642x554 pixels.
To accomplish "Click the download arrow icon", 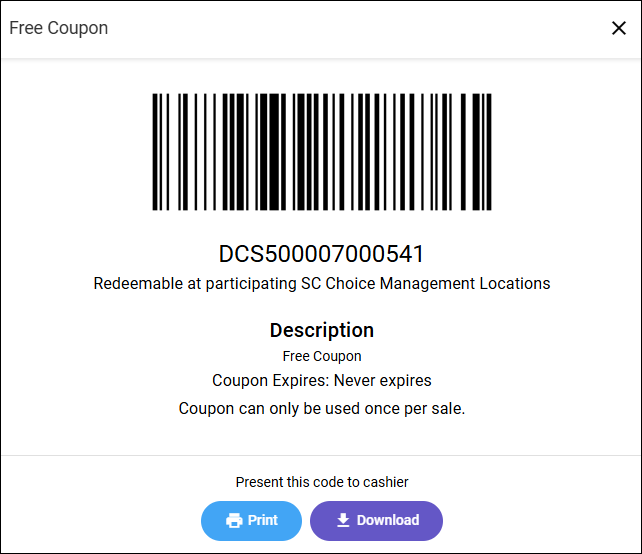I will [343, 520].
